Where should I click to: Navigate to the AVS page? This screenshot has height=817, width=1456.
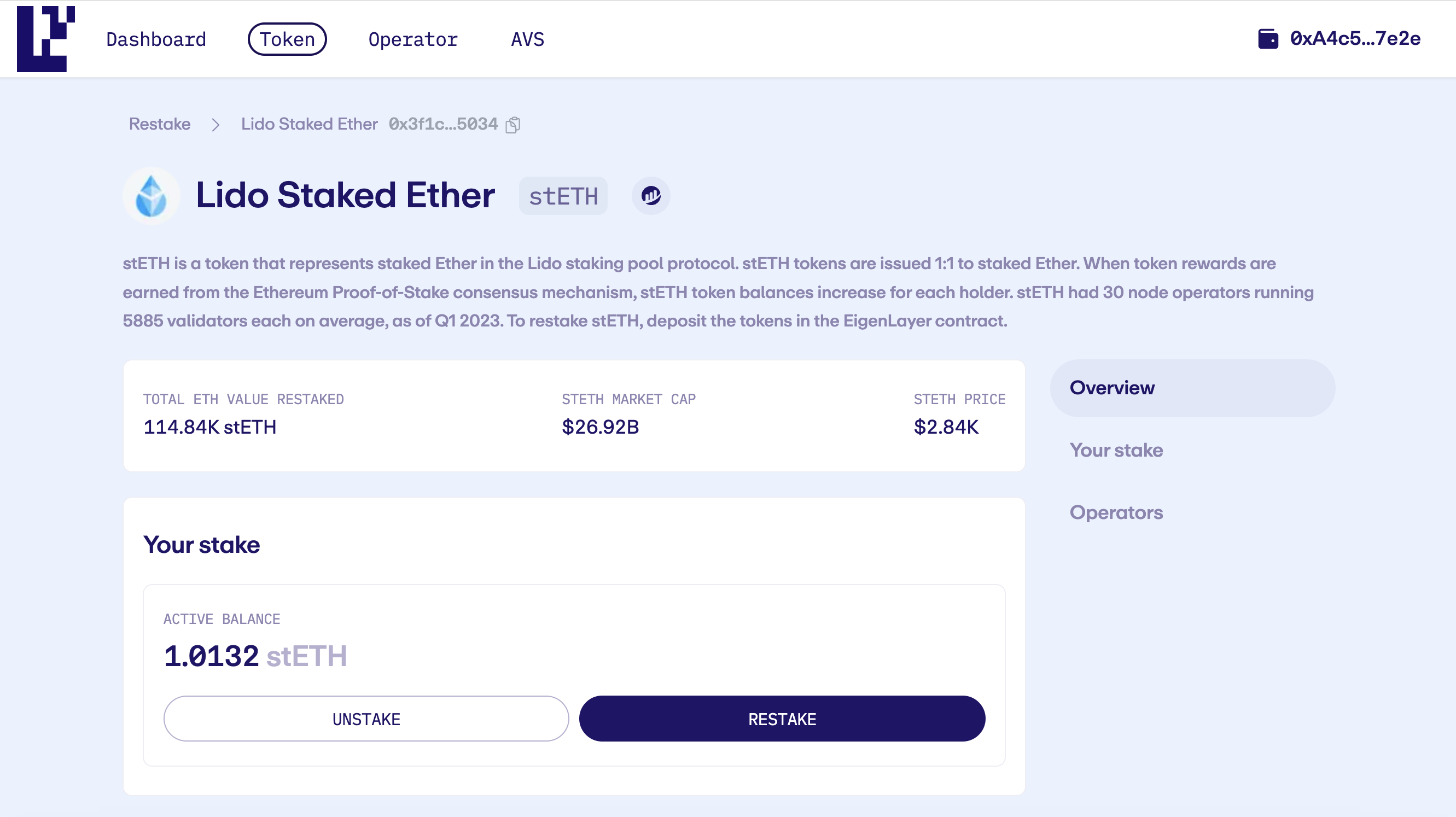pos(527,39)
